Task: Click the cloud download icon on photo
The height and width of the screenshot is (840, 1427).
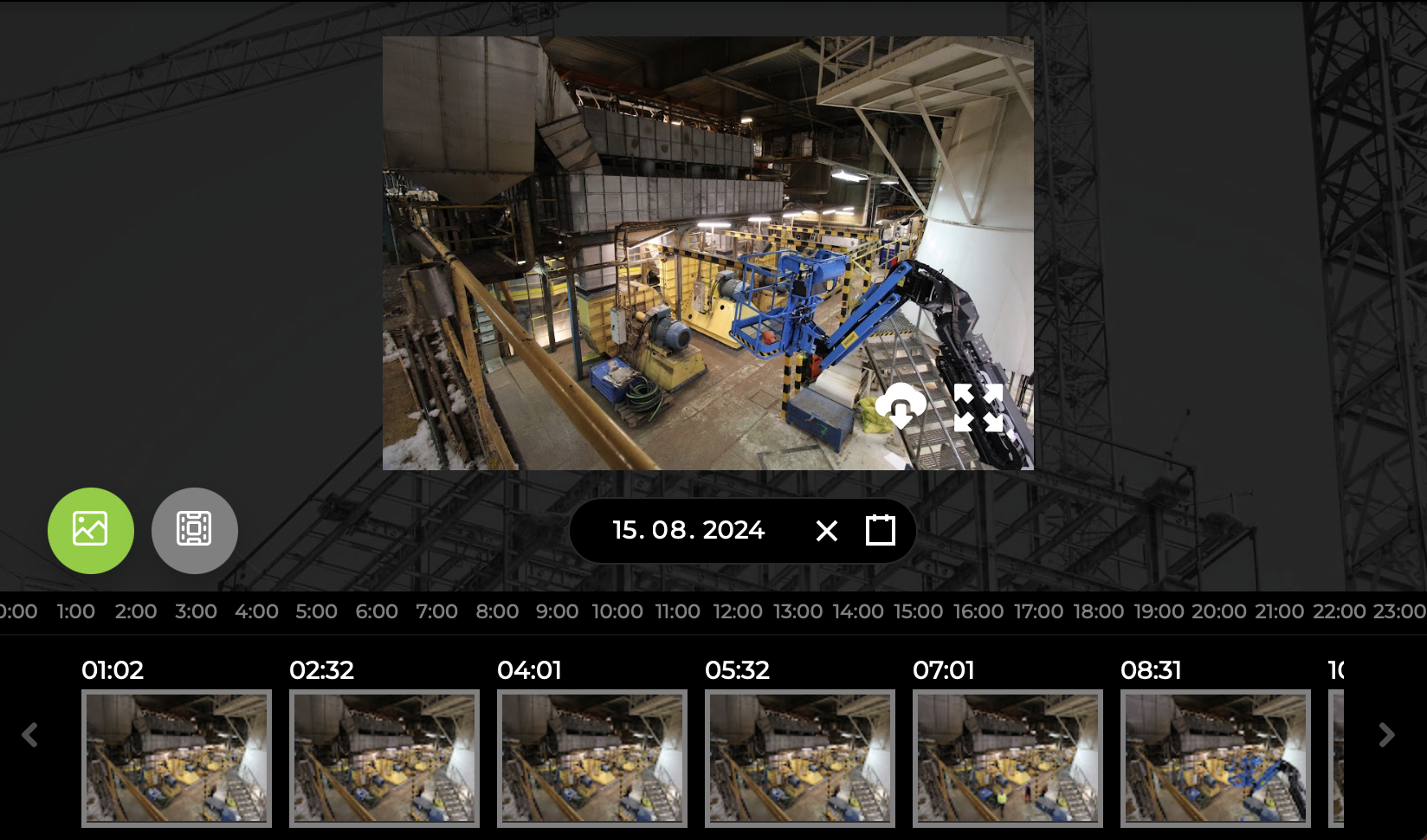Action: coord(901,406)
